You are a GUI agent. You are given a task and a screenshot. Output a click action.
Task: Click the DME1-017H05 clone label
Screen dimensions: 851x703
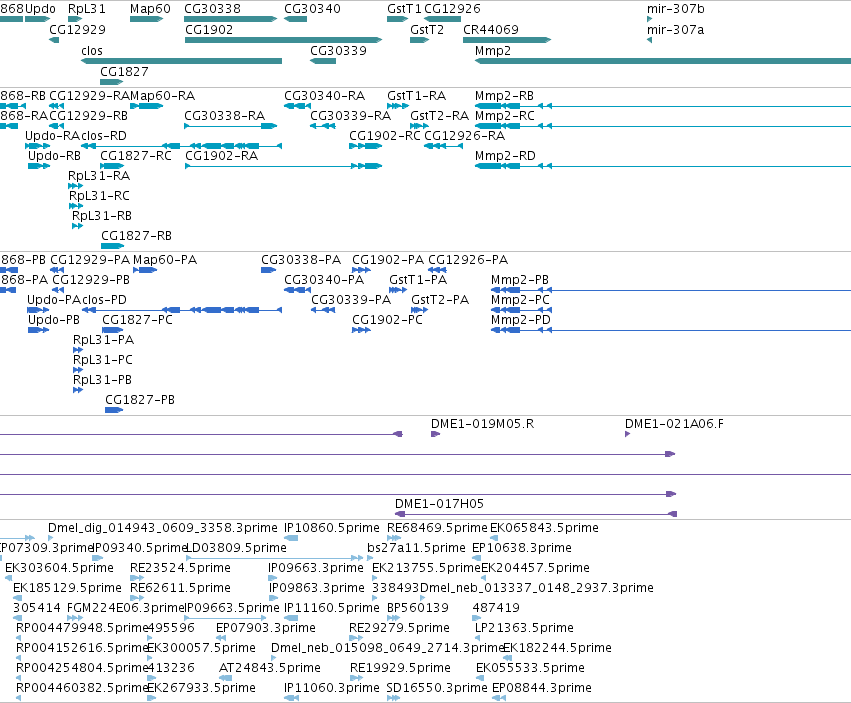point(439,504)
